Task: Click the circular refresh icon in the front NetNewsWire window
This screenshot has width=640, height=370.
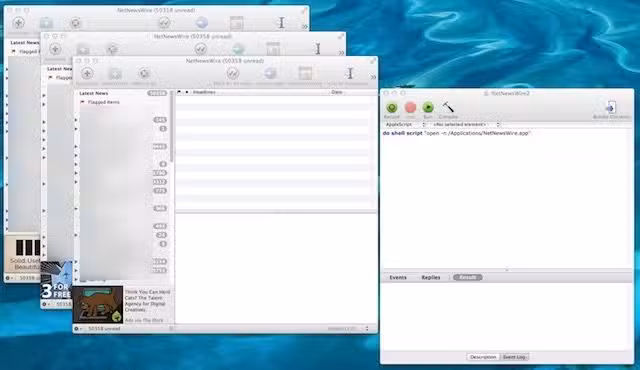Action: click(x=144, y=74)
